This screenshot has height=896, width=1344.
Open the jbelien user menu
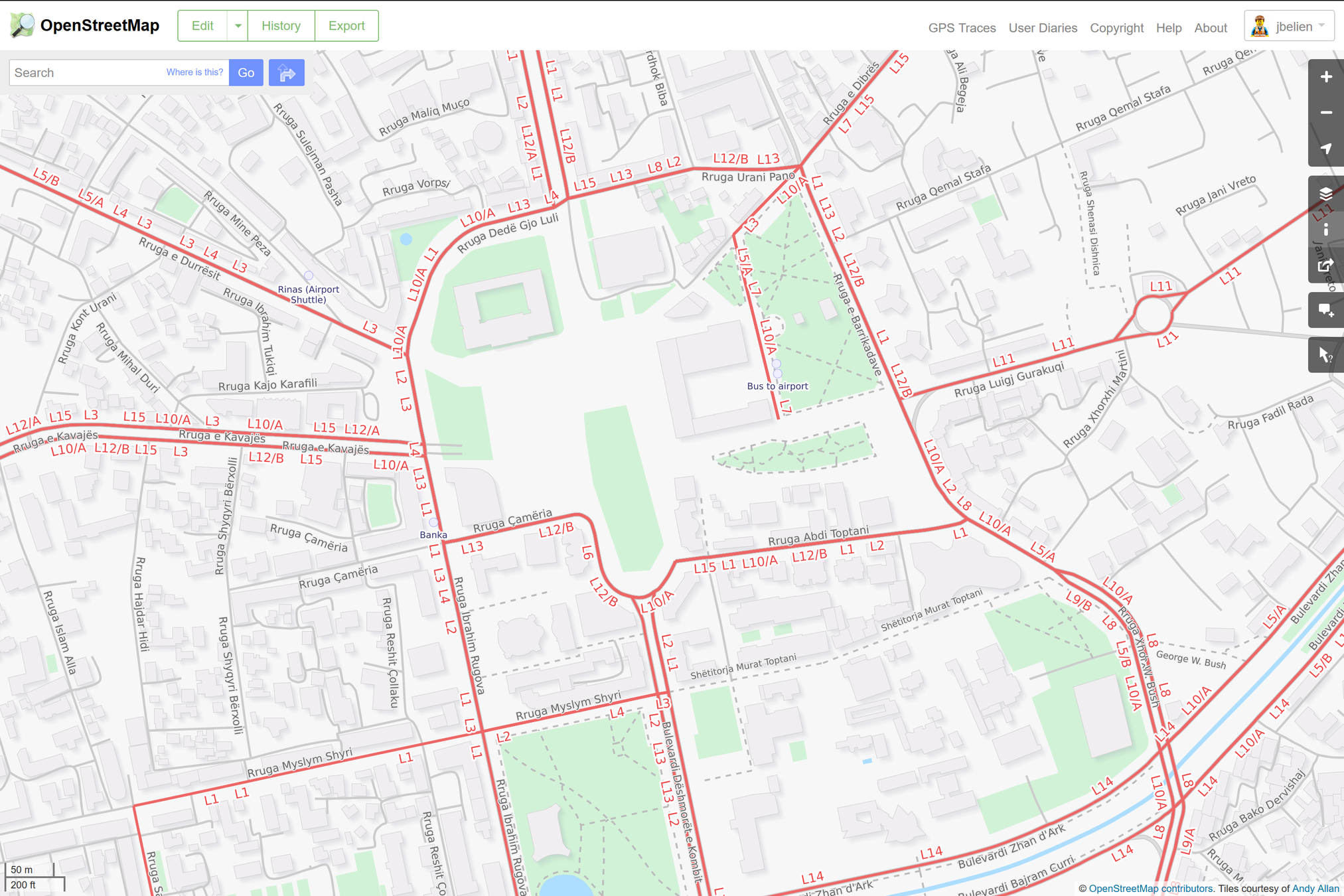(x=1288, y=27)
